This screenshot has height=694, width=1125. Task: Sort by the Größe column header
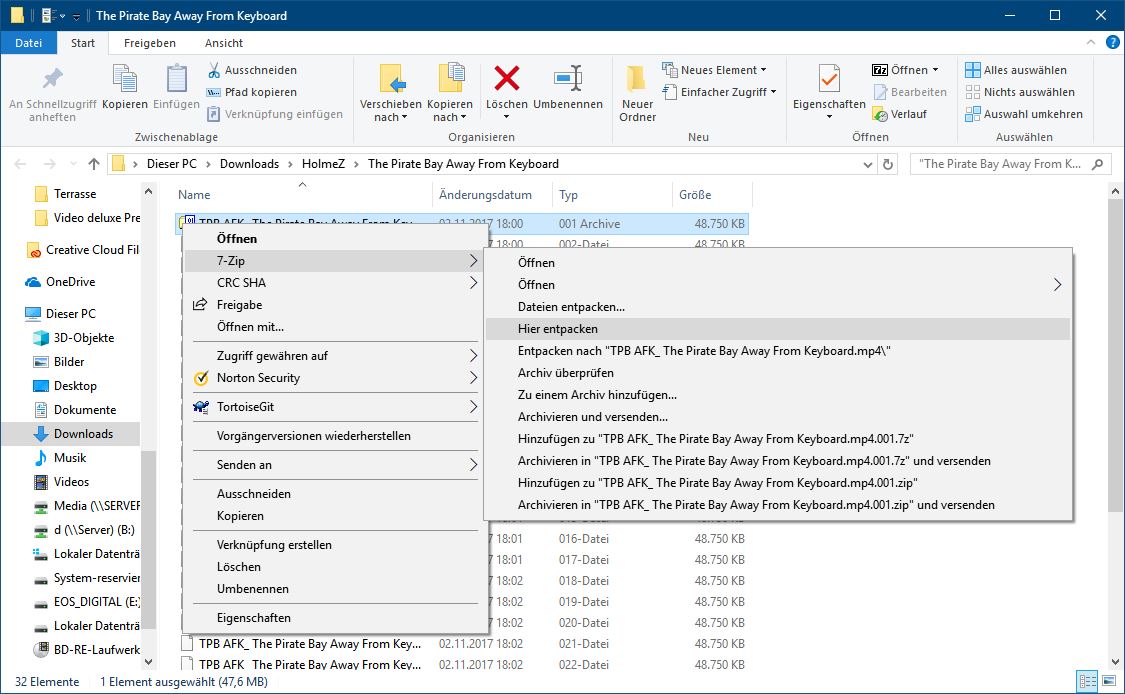pyautogui.click(x=712, y=194)
